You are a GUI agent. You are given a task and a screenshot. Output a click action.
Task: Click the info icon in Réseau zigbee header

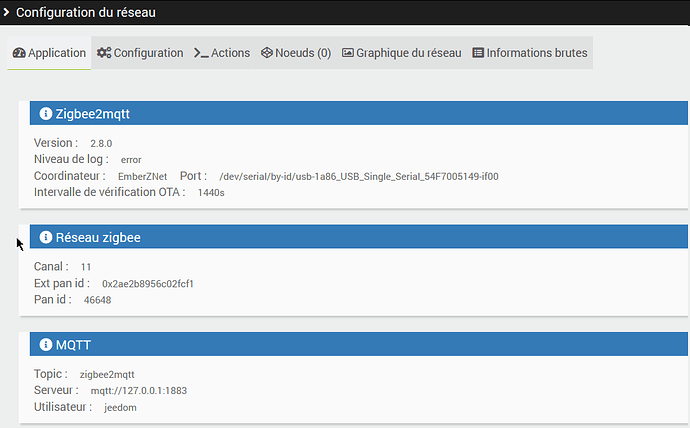point(45,238)
